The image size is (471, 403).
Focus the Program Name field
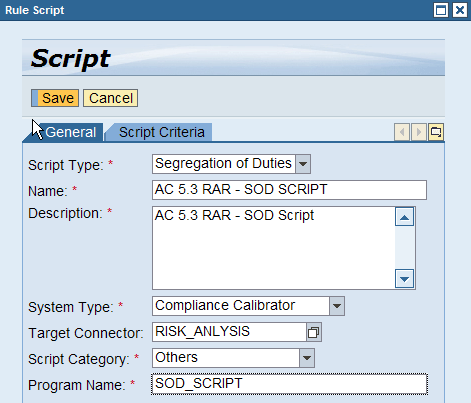[x=289, y=384]
